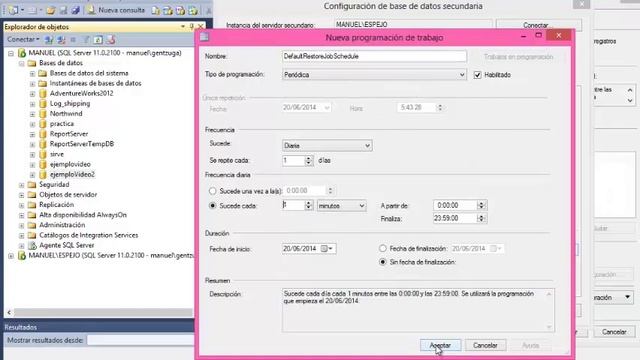Image resolution: width=640 pixels, height=360 pixels.
Task: Select Sucede una vez a la(s) option
Action: click(x=212, y=191)
